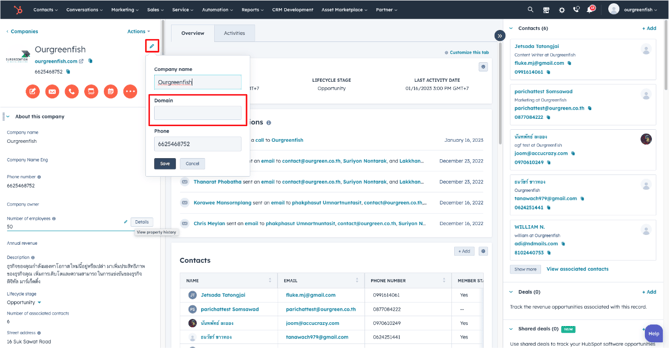
Task: Click the pencil icon next to Number of employees
Action: click(x=125, y=221)
